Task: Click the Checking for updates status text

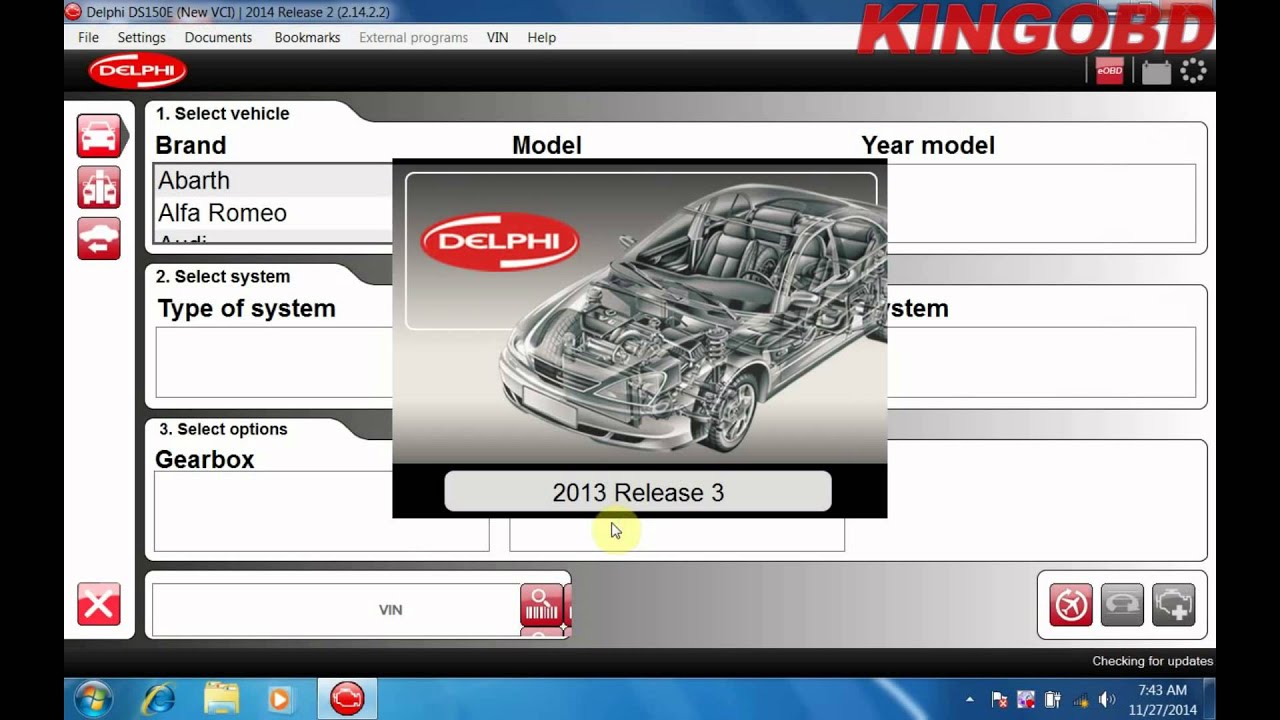Action: [x=1152, y=661]
